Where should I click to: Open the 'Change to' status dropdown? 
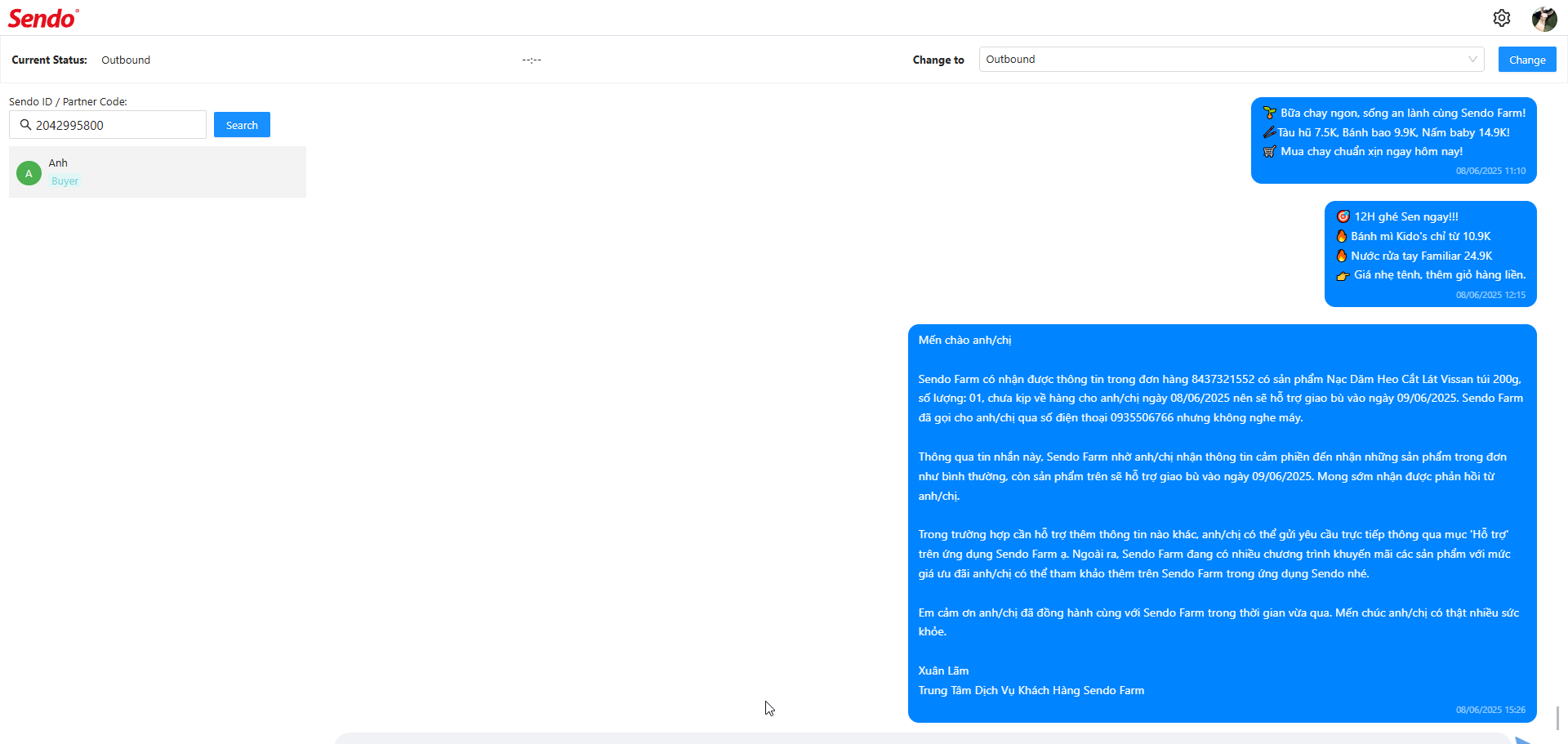point(1232,59)
